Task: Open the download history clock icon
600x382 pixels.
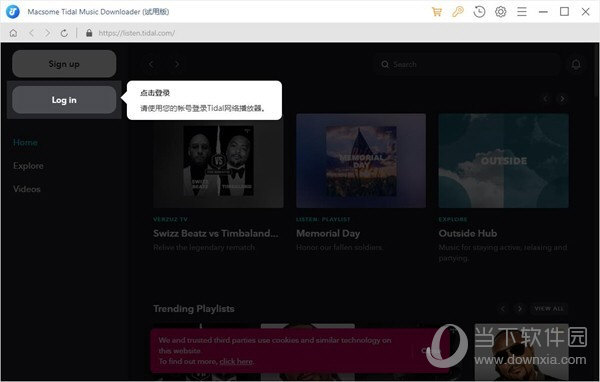Action: (x=479, y=12)
